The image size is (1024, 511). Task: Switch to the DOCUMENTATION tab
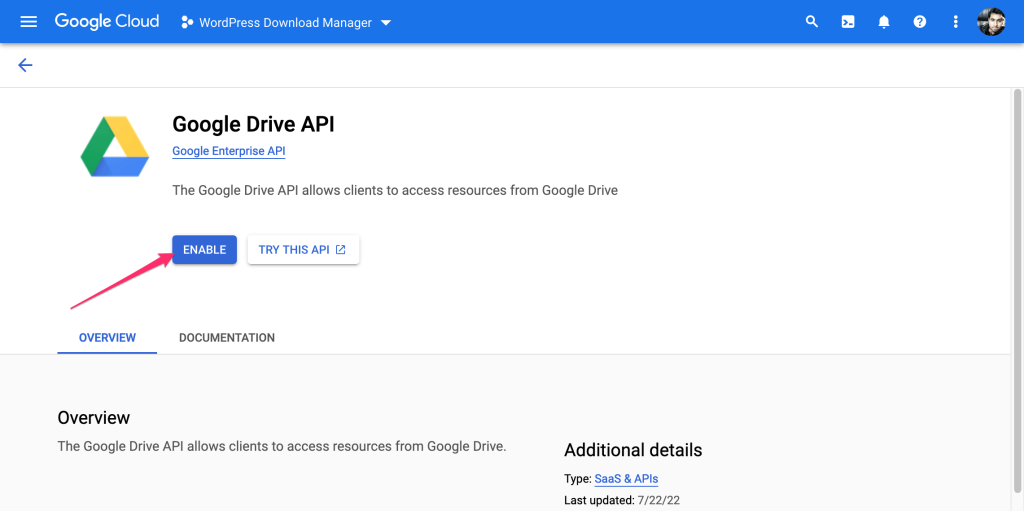pos(227,338)
